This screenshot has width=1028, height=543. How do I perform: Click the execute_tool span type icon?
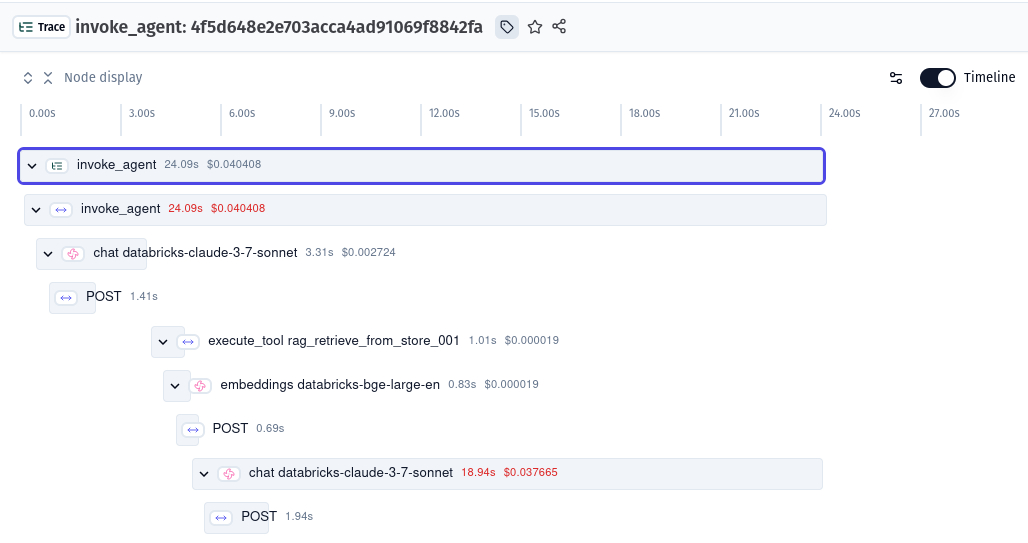(x=188, y=341)
